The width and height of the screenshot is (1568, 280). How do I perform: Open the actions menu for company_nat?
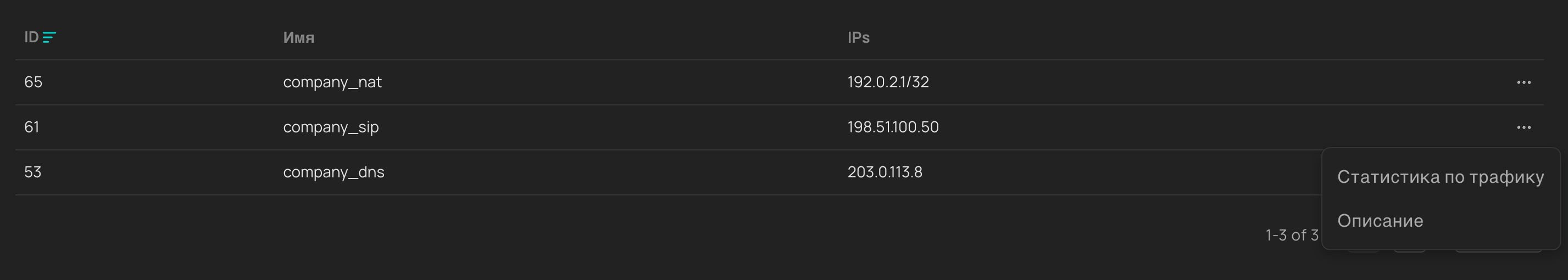pyautogui.click(x=1523, y=82)
